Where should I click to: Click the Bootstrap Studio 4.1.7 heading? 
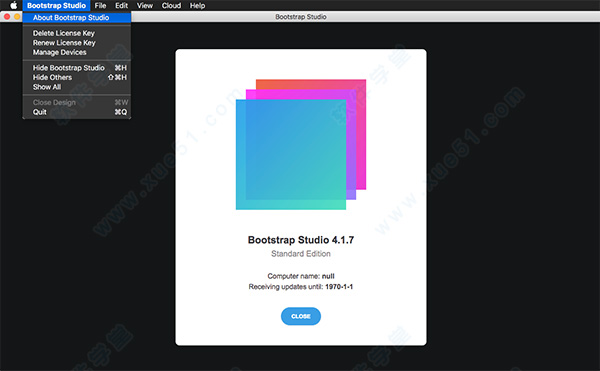tap(301, 240)
